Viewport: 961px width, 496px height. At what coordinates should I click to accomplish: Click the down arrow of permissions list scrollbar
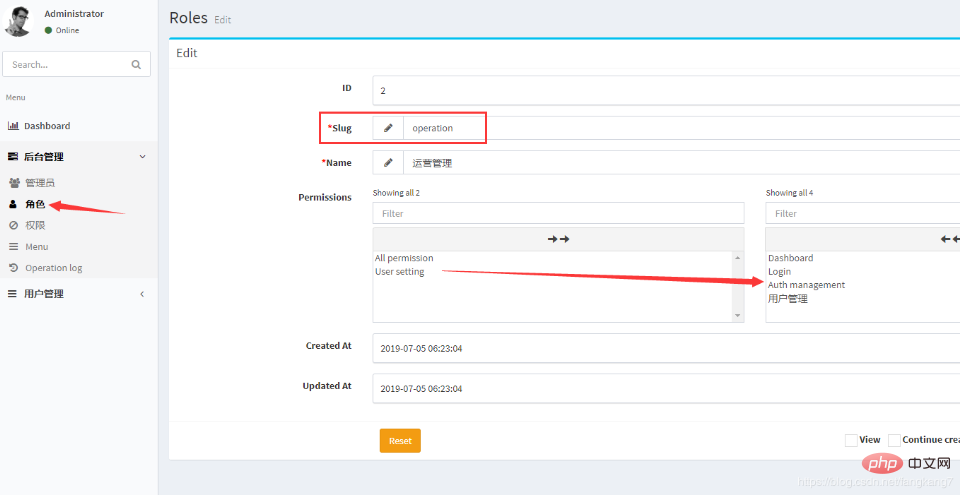click(739, 316)
